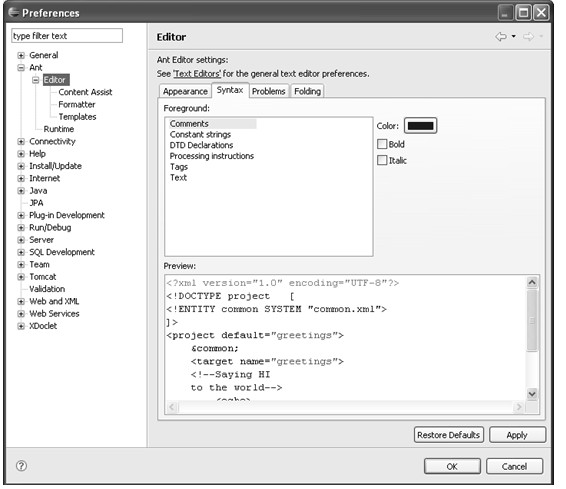Click the Restore Defaults button
This screenshot has width=566, height=489.
coord(448,435)
